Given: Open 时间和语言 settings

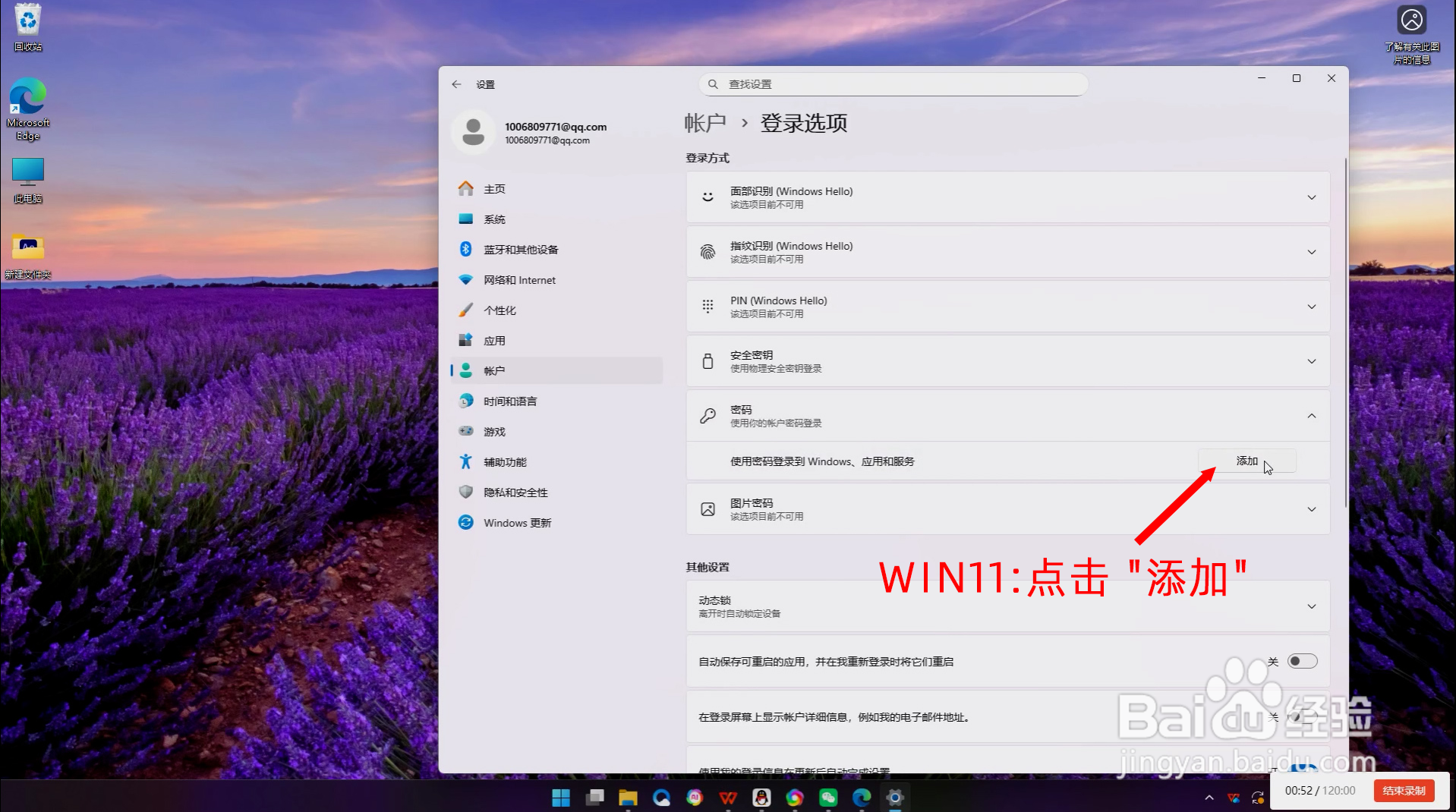Looking at the screenshot, I should (509, 401).
